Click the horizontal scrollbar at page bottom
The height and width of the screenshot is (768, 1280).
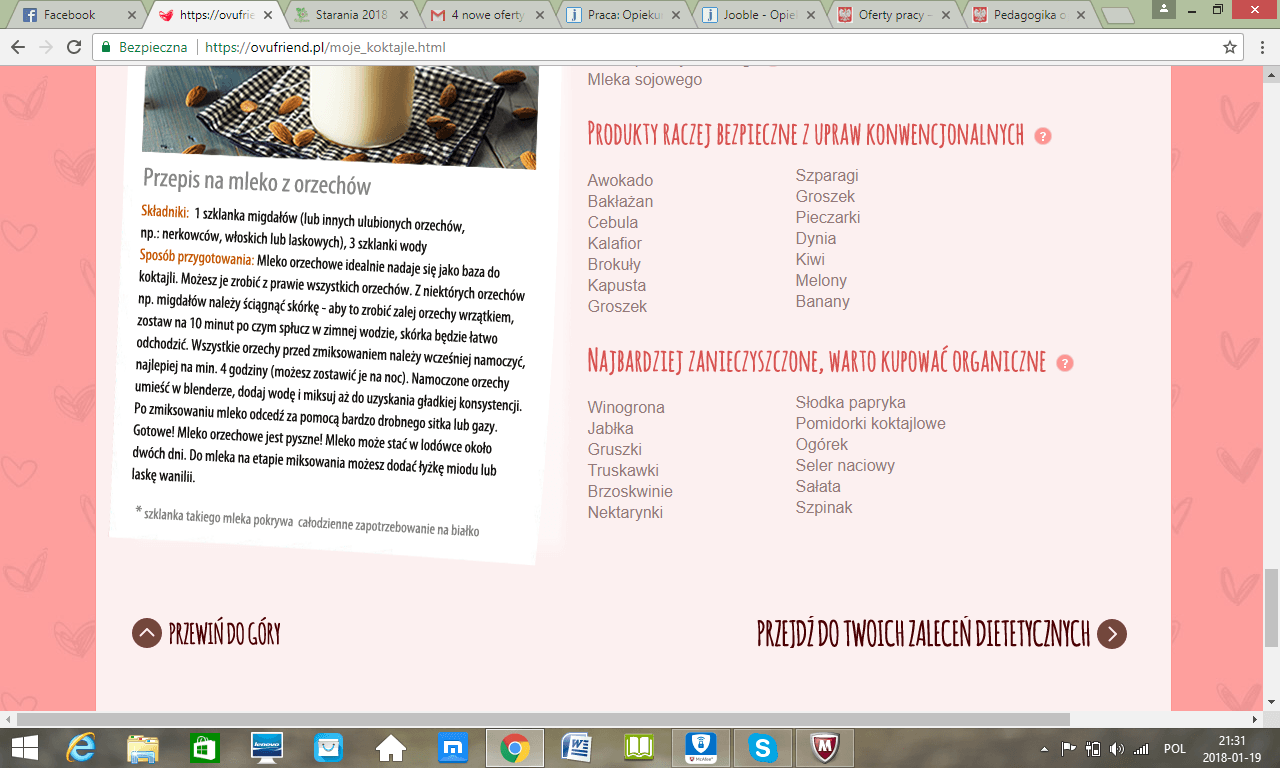(x=540, y=719)
